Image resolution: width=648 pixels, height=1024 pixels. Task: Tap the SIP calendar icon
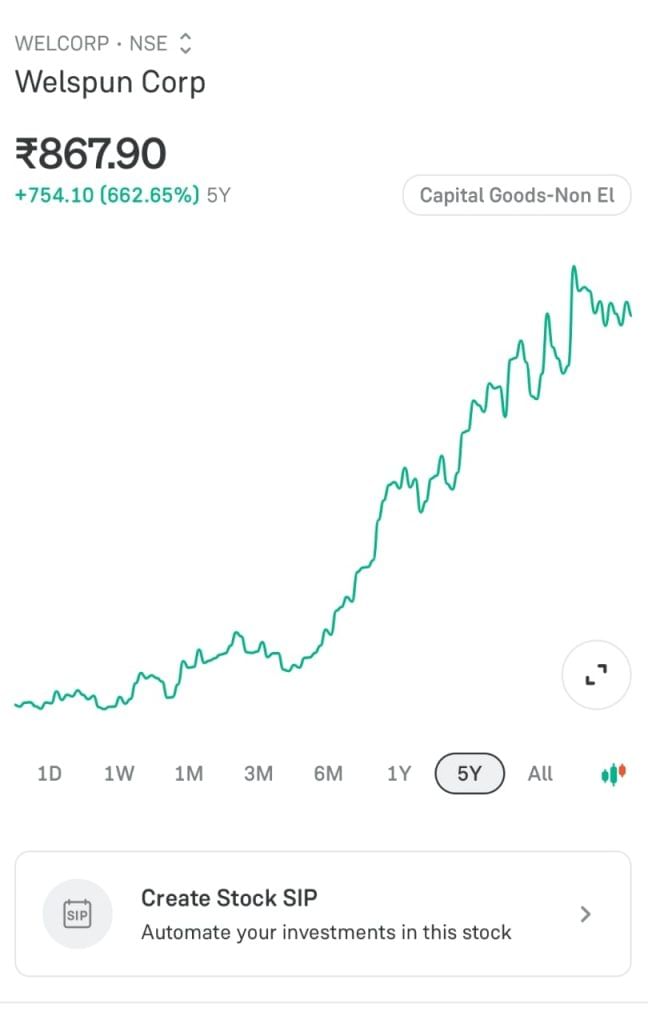(77, 913)
